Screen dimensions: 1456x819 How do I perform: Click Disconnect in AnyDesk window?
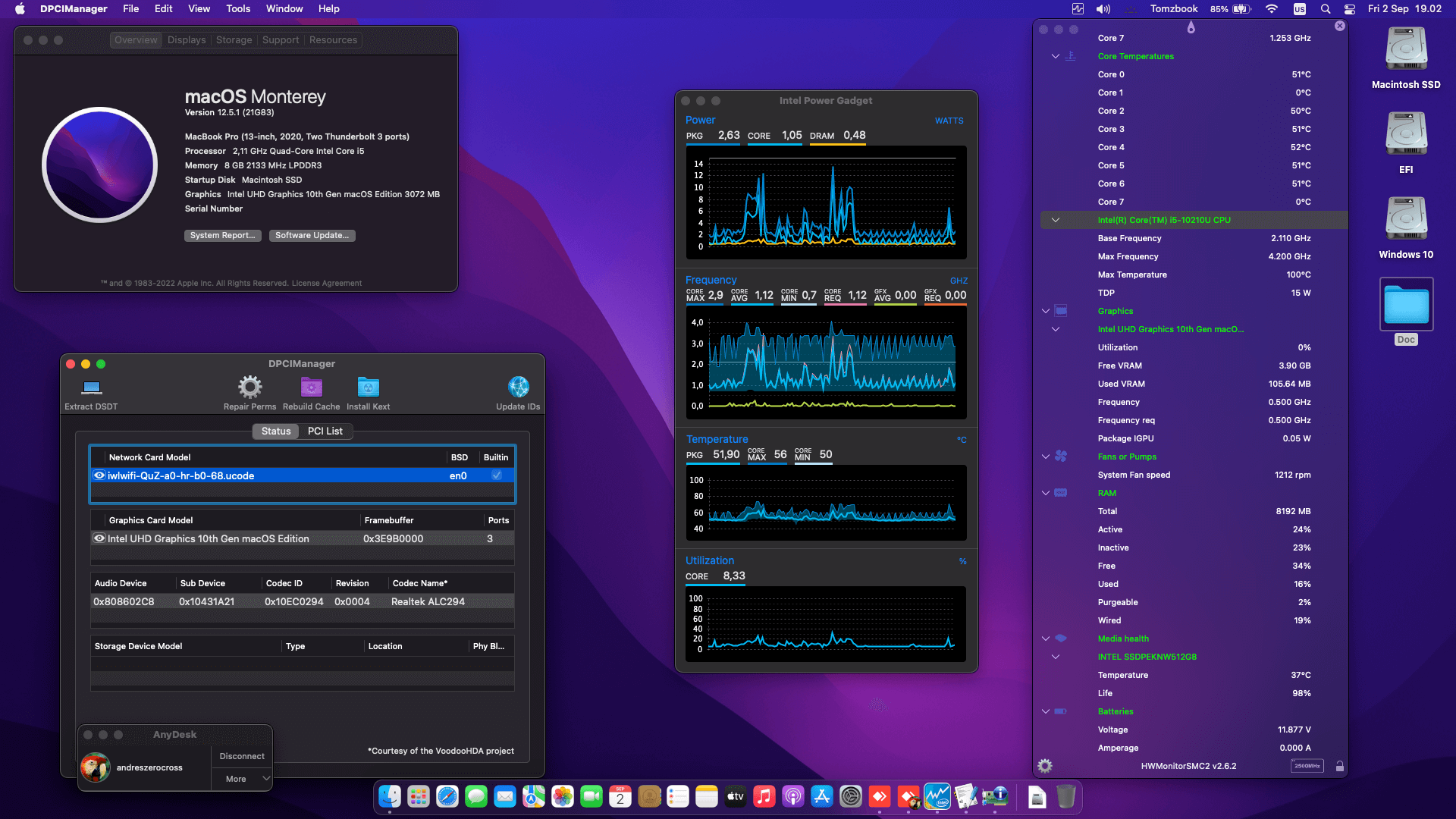tap(242, 757)
